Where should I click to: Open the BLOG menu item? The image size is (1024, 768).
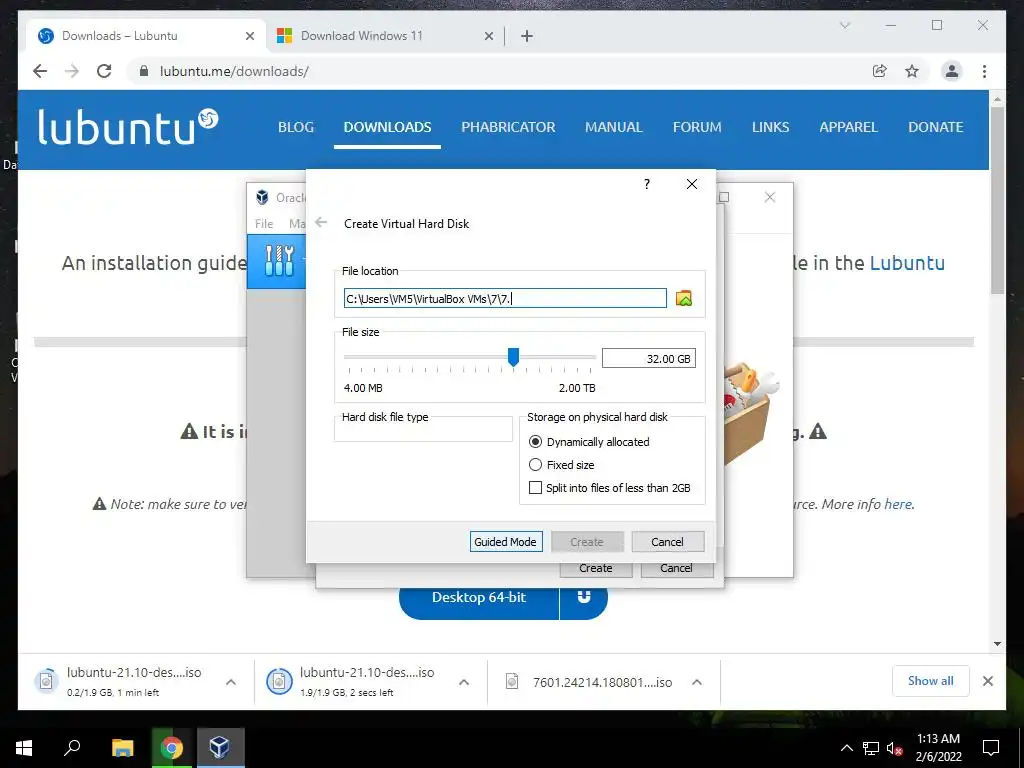296,127
